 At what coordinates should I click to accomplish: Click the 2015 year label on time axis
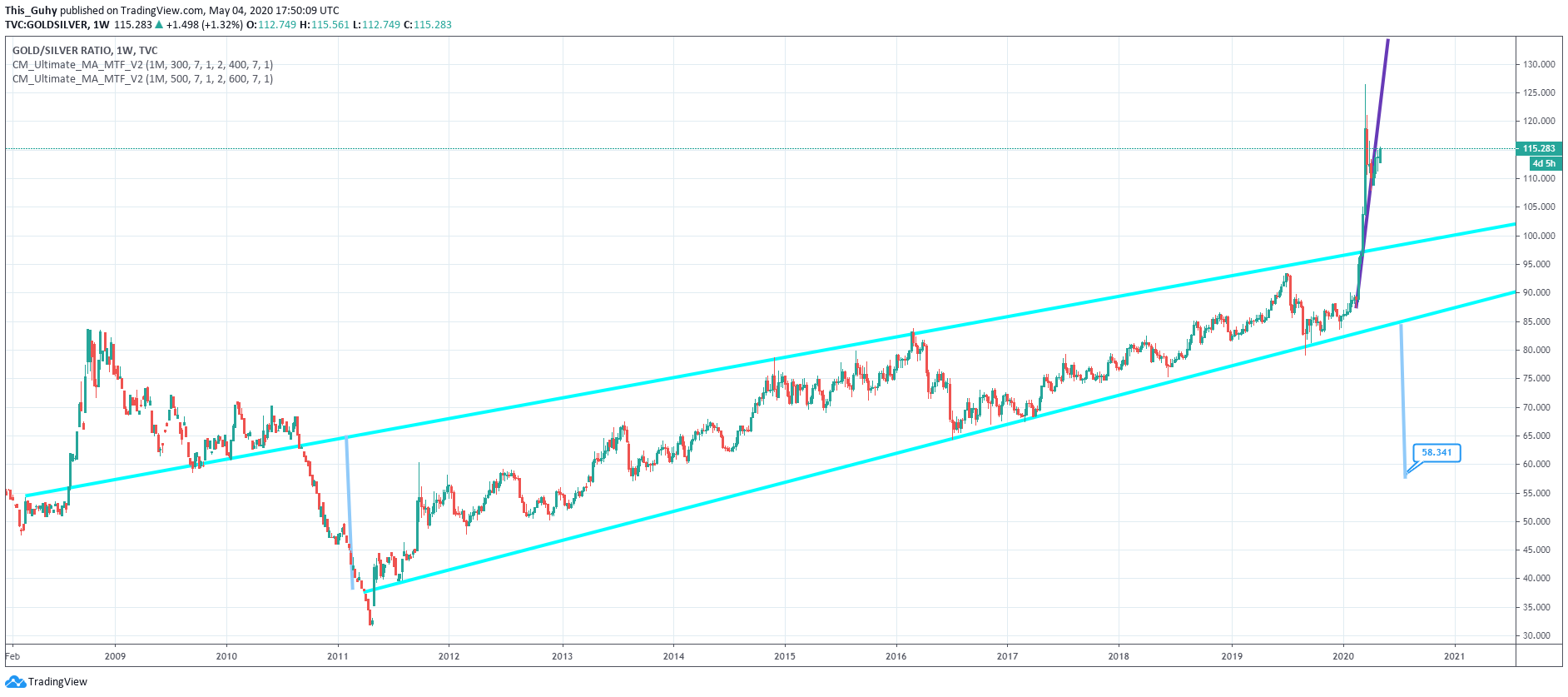tap(785, 656)
